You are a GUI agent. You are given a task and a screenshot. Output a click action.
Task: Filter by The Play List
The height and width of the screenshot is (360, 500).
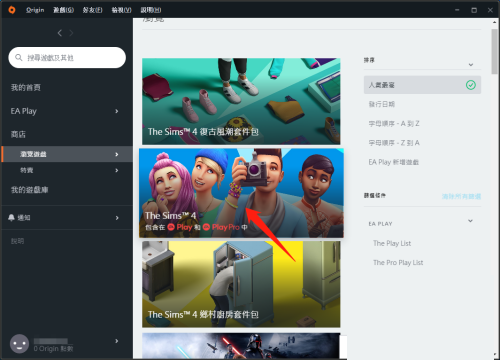pos(392,243)
